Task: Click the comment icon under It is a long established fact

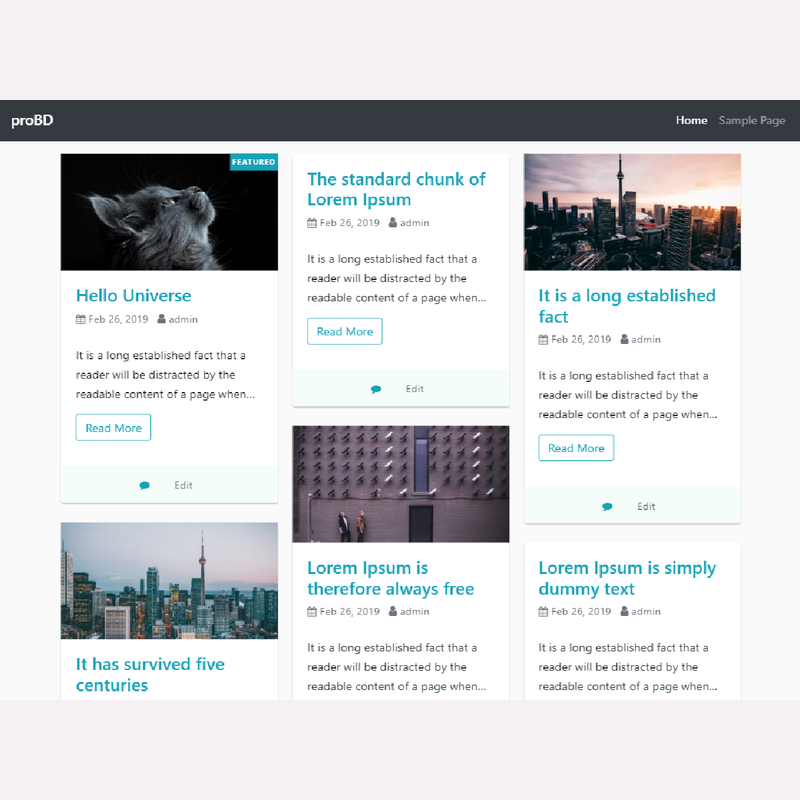Action: pyautogui.click(x=607, y=507)
